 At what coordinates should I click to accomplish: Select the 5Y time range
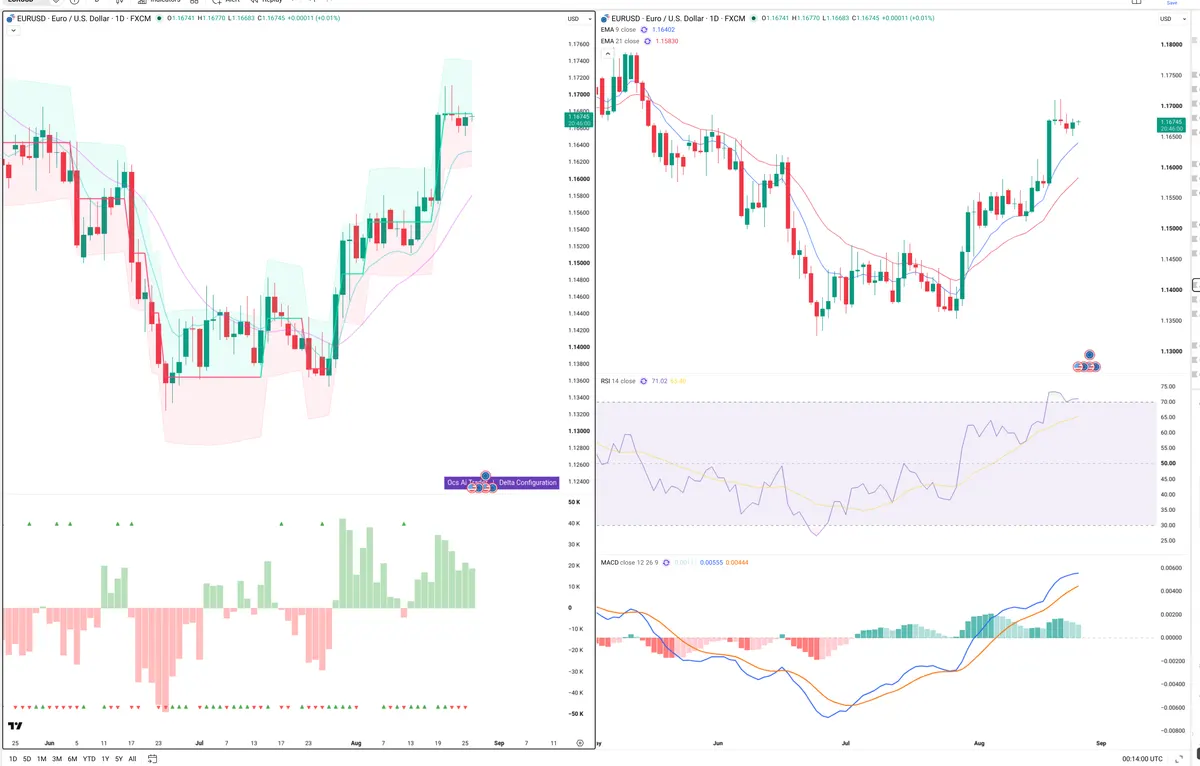(119, 759)
